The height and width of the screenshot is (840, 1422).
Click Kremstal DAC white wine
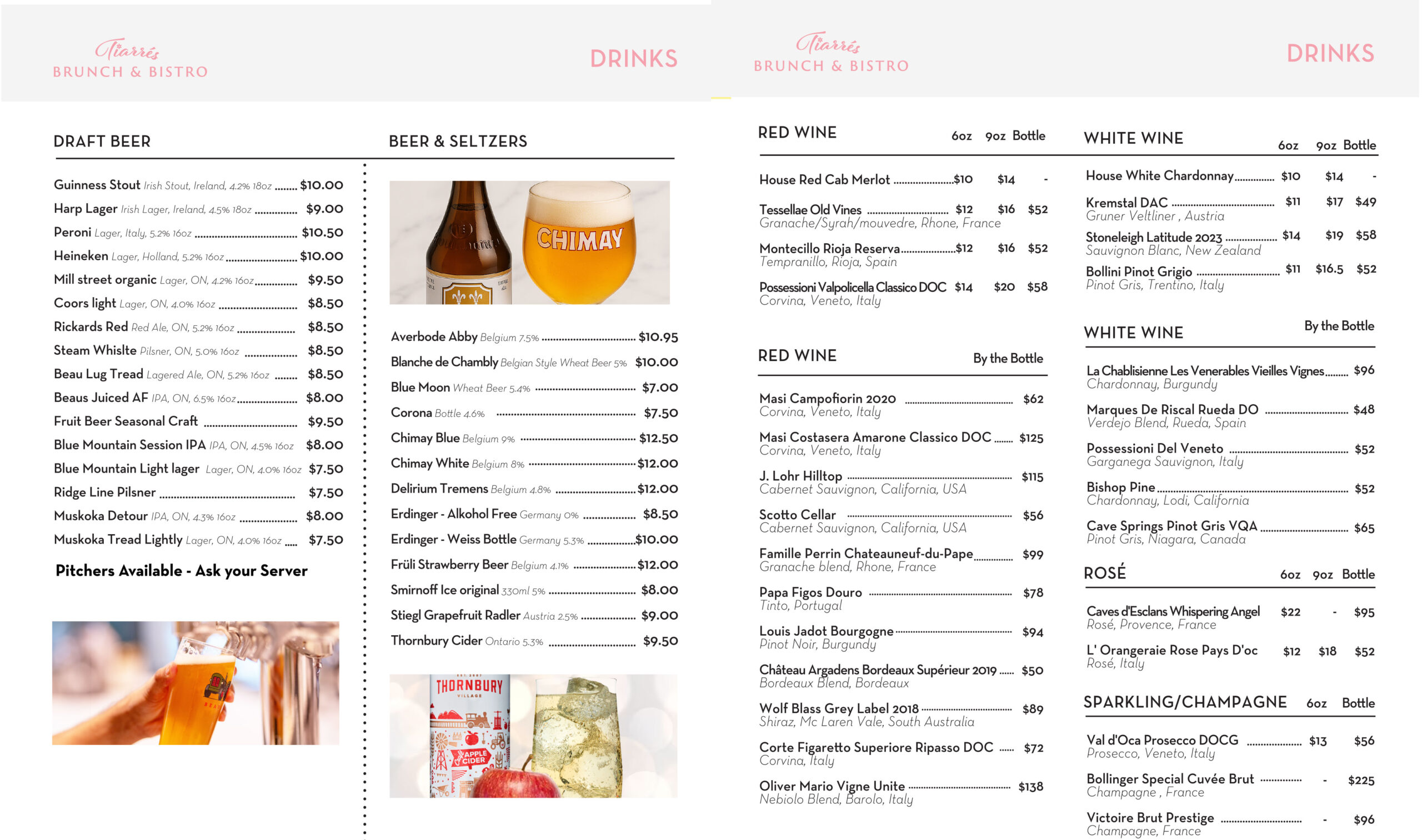(x=1231, y=209)
